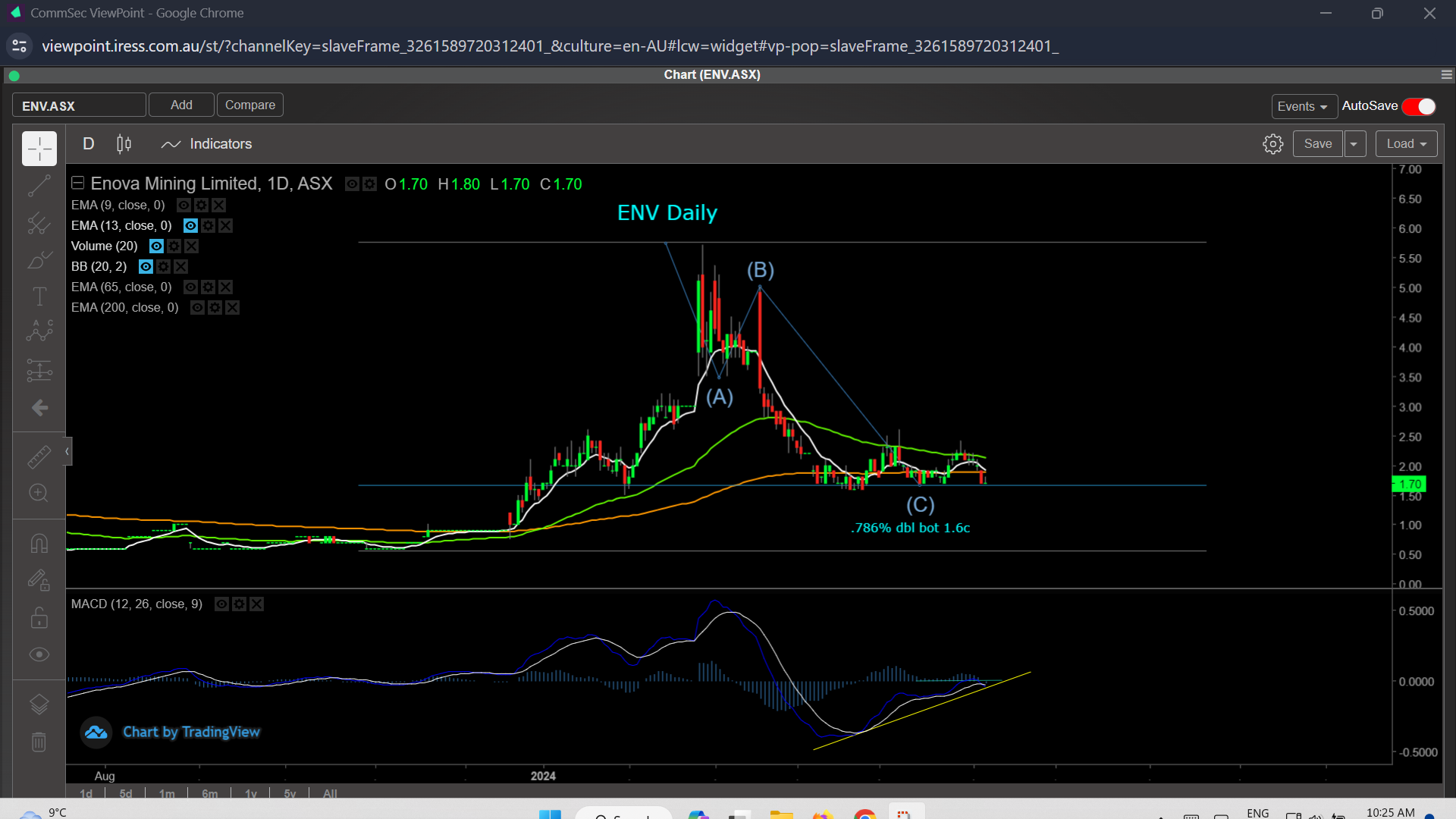The height and width of the screenshot is (819, 1456).
Task: Open the D interval selector
Action: coord(89,144)
